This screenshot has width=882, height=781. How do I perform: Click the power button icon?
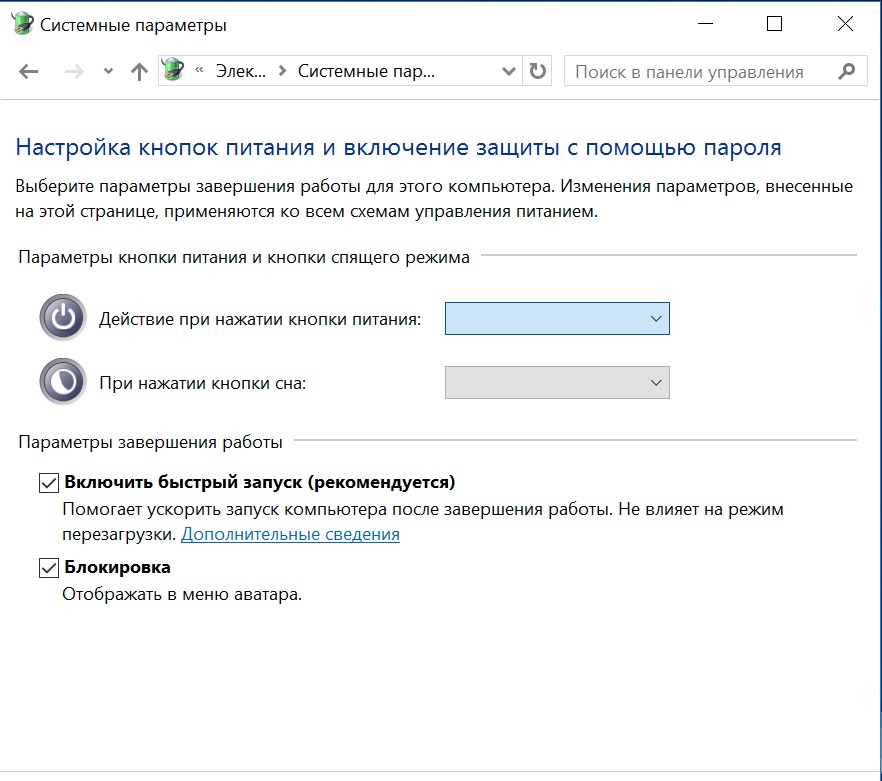[x=63, y=318]
